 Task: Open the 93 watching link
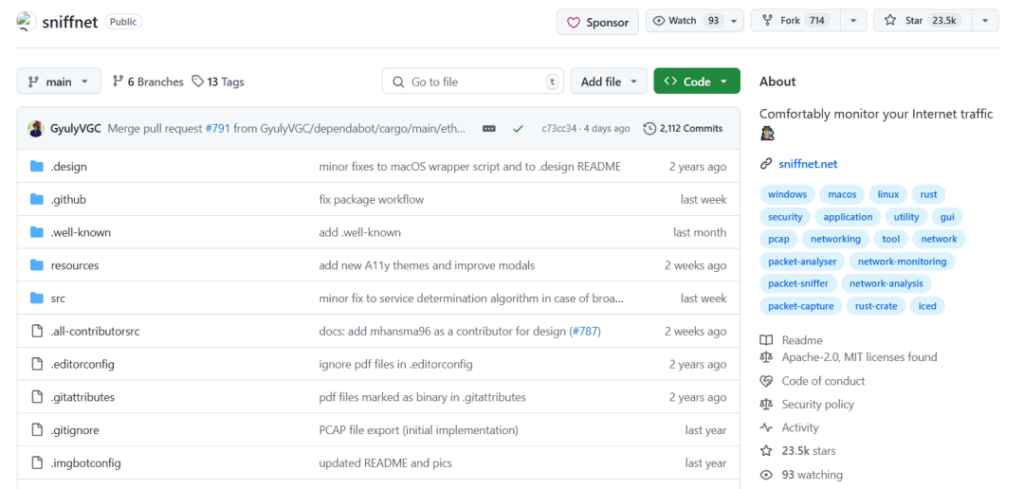pos(812,475)
